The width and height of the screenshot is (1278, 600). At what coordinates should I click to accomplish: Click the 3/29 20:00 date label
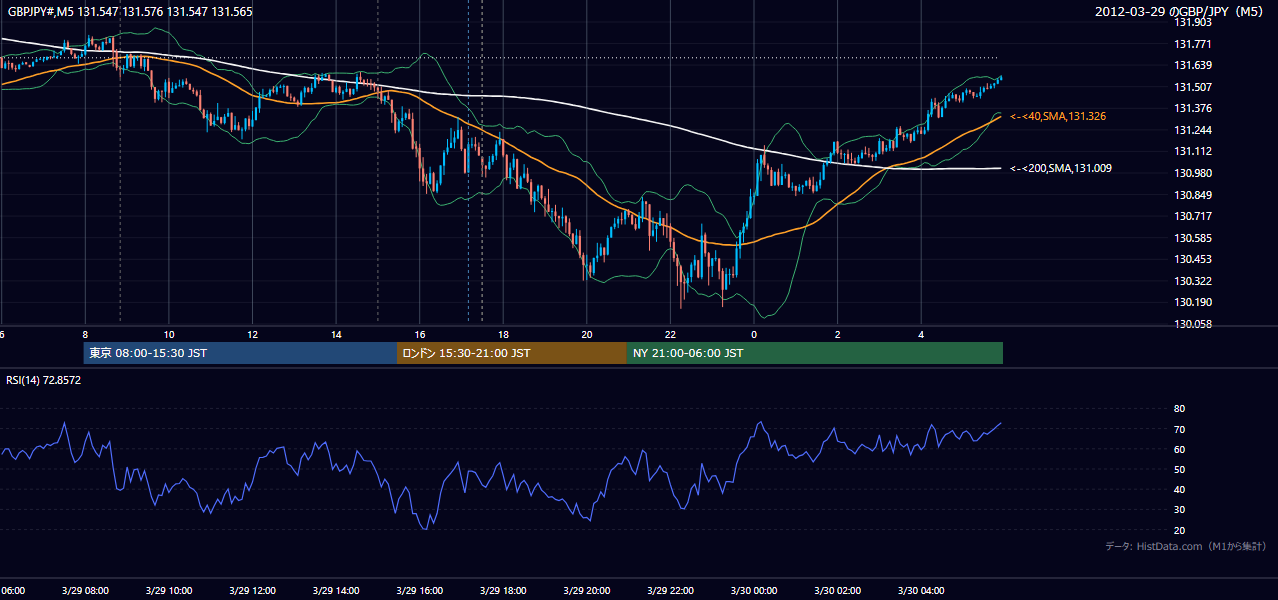[587, 591]
